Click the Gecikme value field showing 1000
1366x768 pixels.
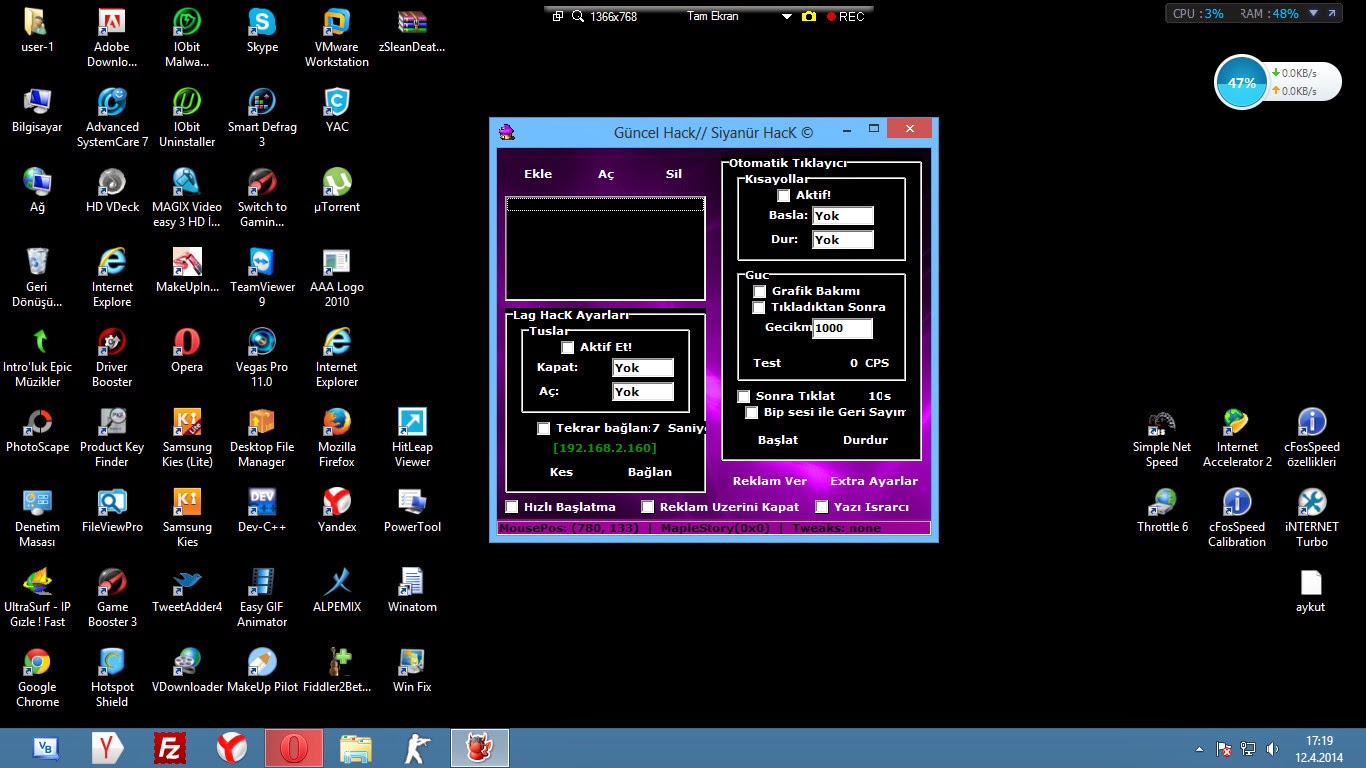(843, 328)
